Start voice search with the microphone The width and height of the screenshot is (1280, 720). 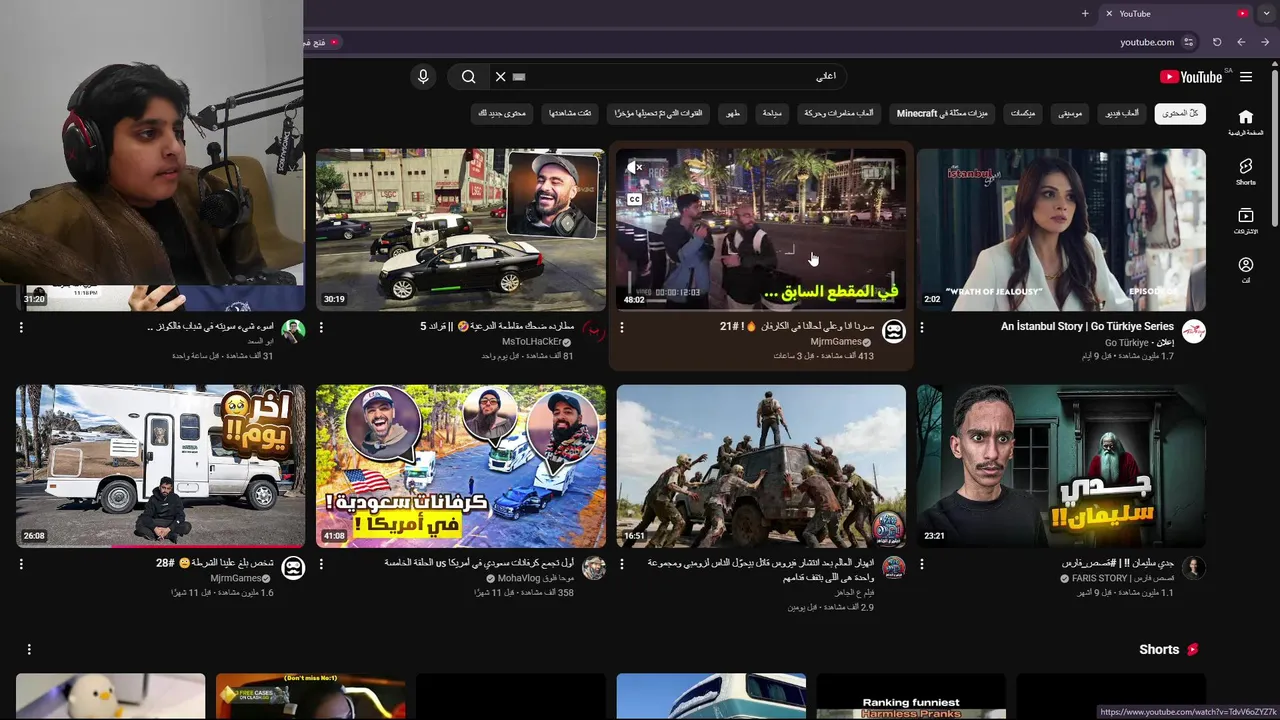[x=423, y=77]
